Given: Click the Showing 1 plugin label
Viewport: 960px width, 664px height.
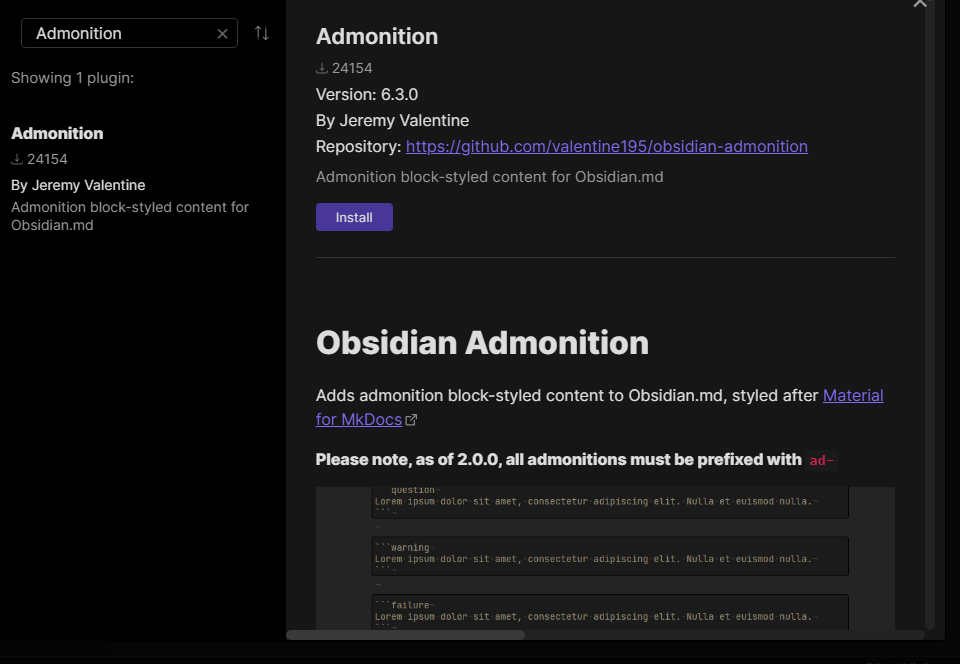Looking at the screenshot, I should pos(72,78).
